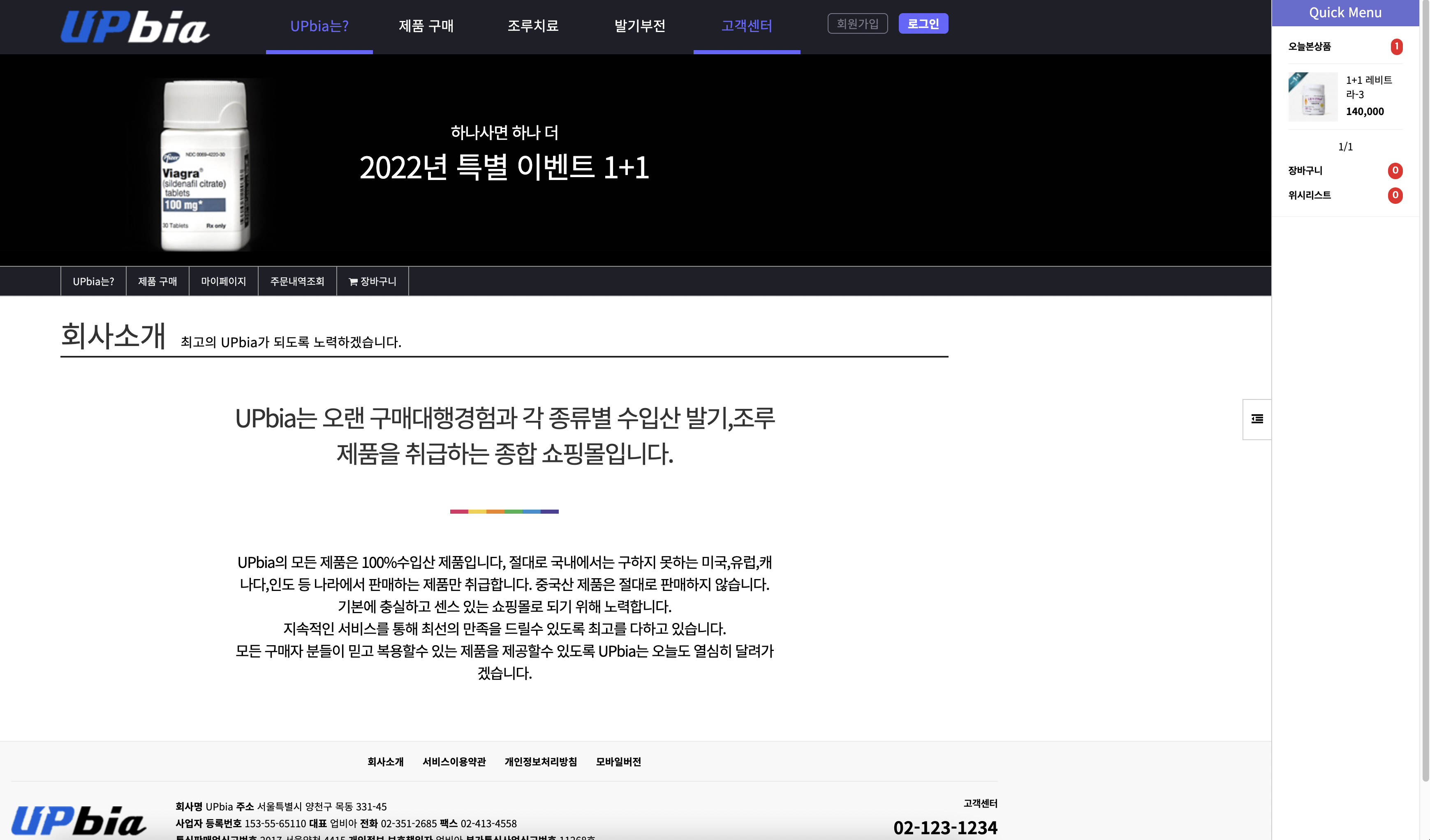Open the 제품 구매 main menu
1430x840 pixels.
(426, 26)
